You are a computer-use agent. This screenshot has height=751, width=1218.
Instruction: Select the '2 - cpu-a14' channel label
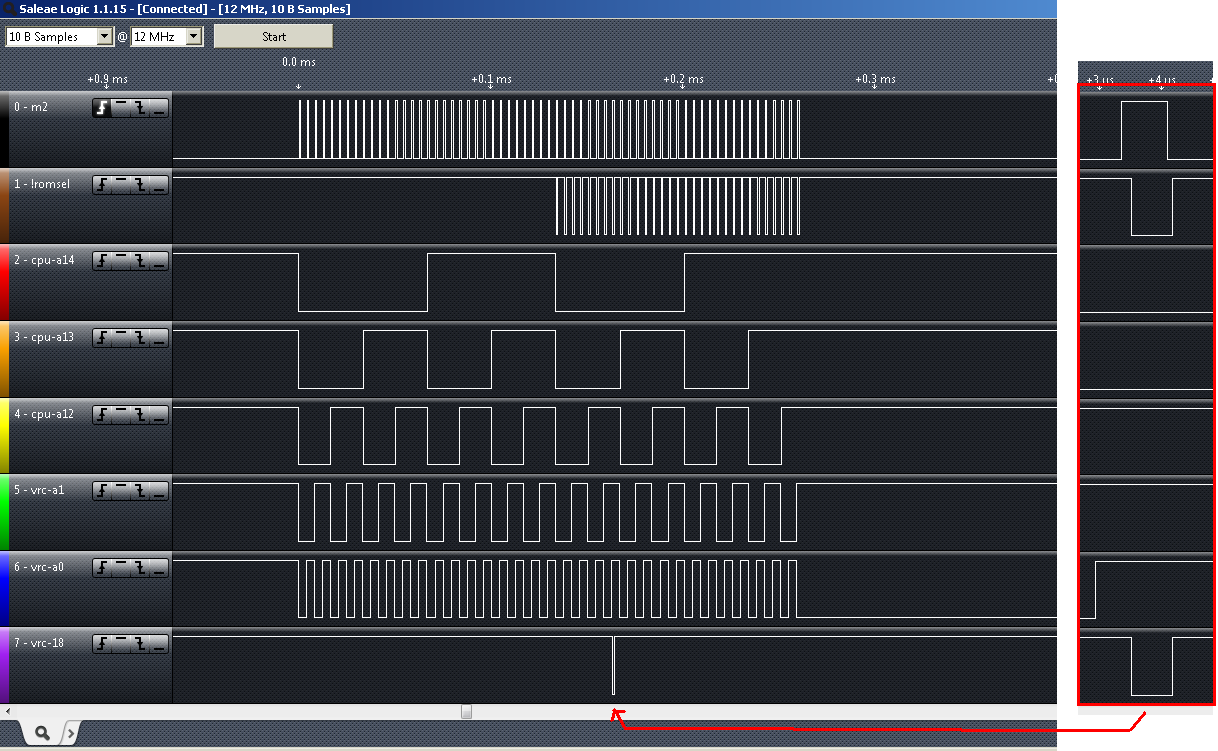[44, 260]
